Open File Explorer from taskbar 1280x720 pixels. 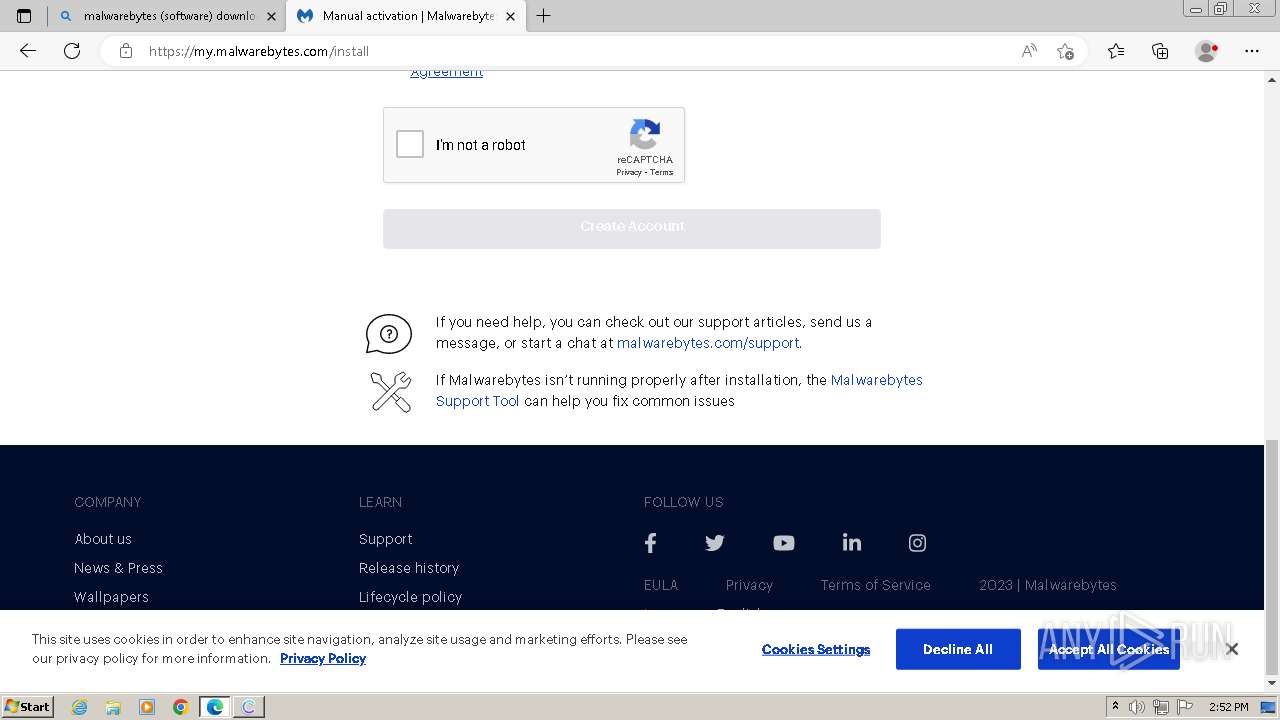tap(113, 707)
